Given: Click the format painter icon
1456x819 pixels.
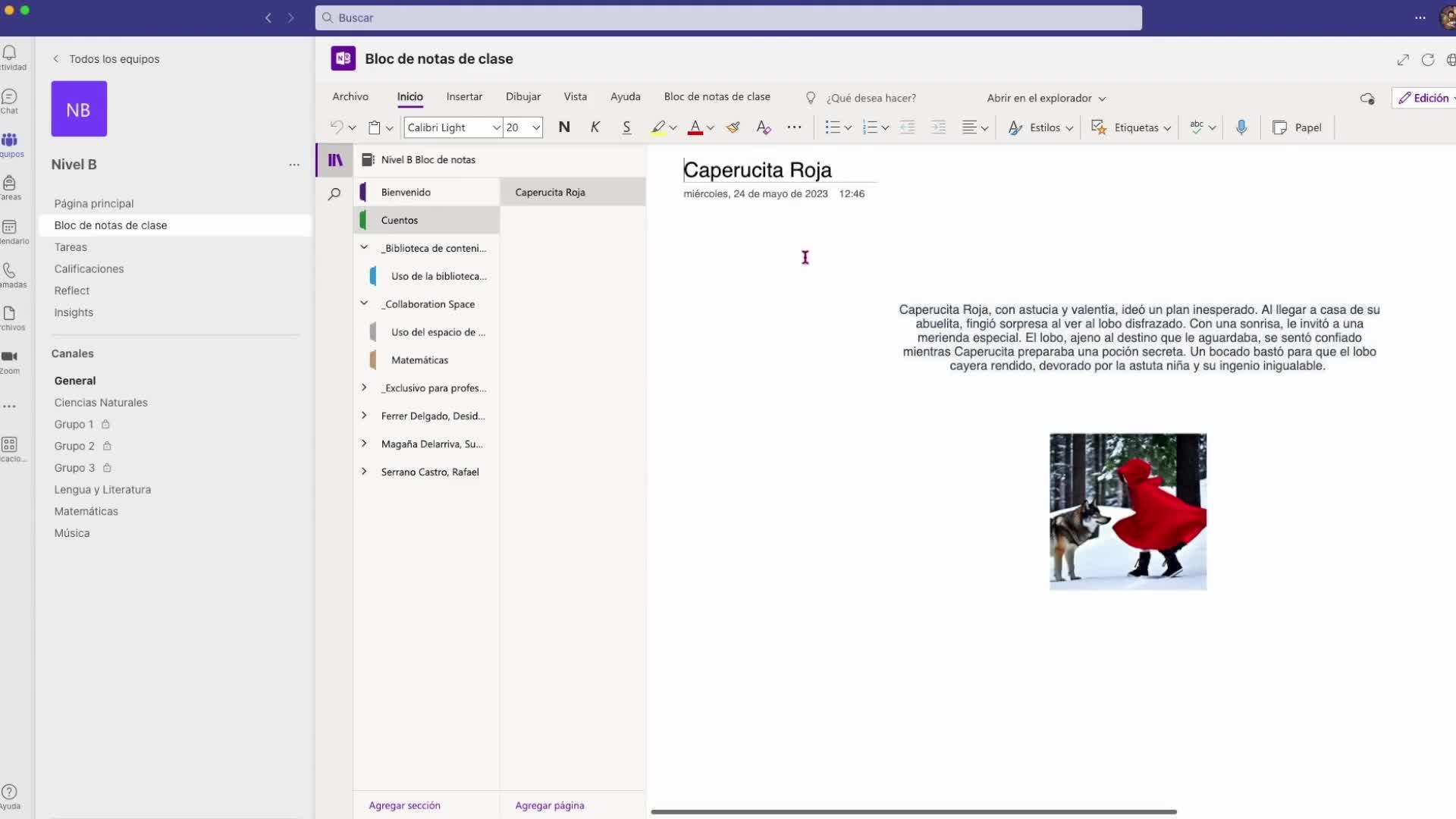Looking at the screenshot, I should 733,127.
